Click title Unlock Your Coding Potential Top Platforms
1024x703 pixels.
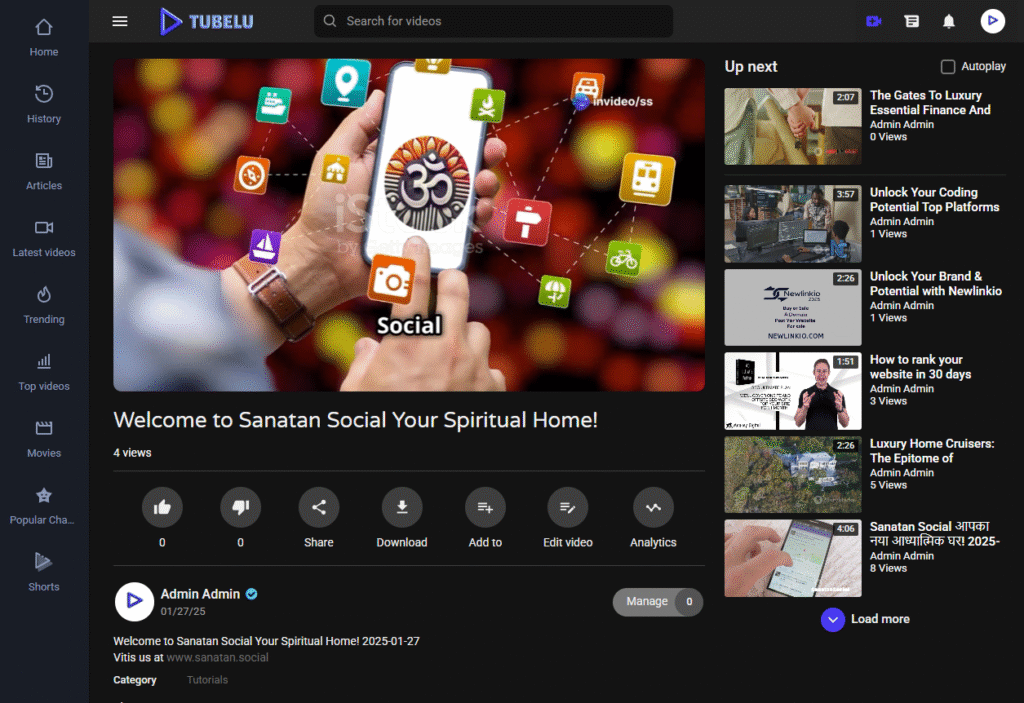click(x=935, y=200)
